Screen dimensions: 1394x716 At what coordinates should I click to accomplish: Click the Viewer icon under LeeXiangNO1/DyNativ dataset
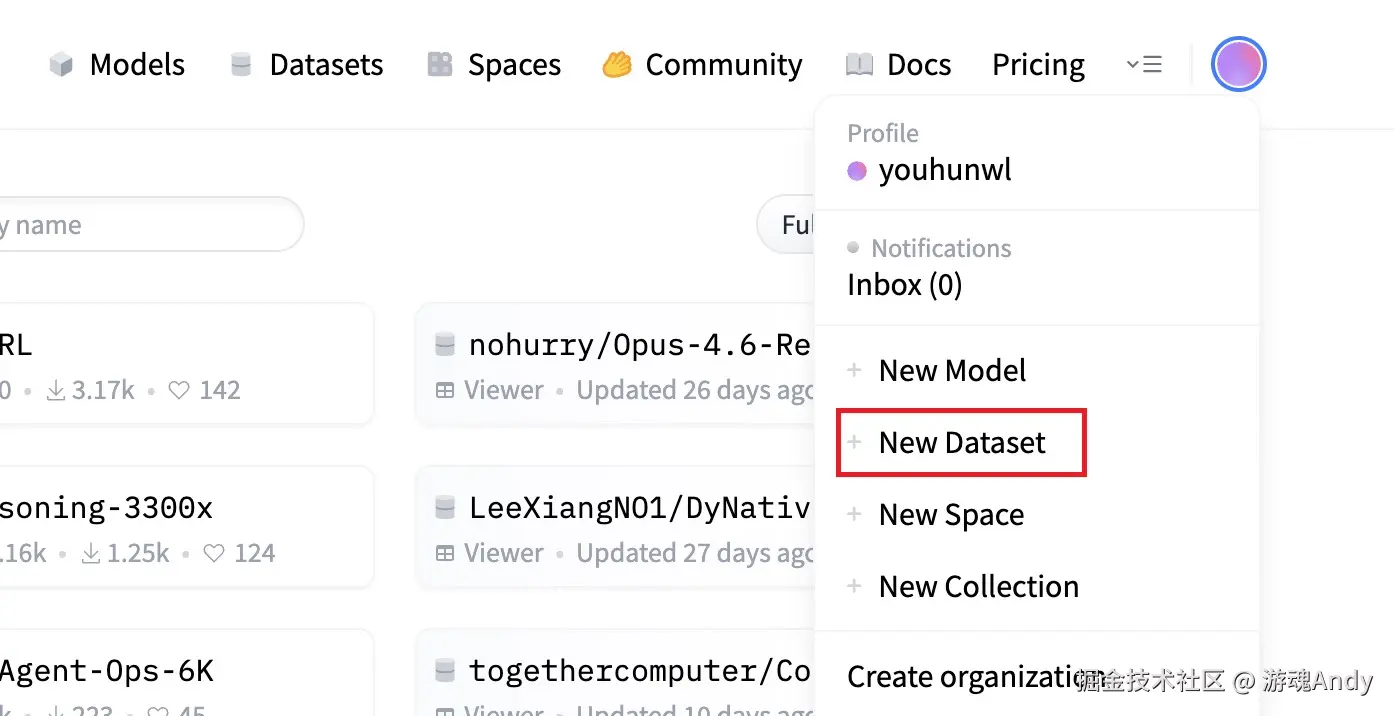[444, 552]
